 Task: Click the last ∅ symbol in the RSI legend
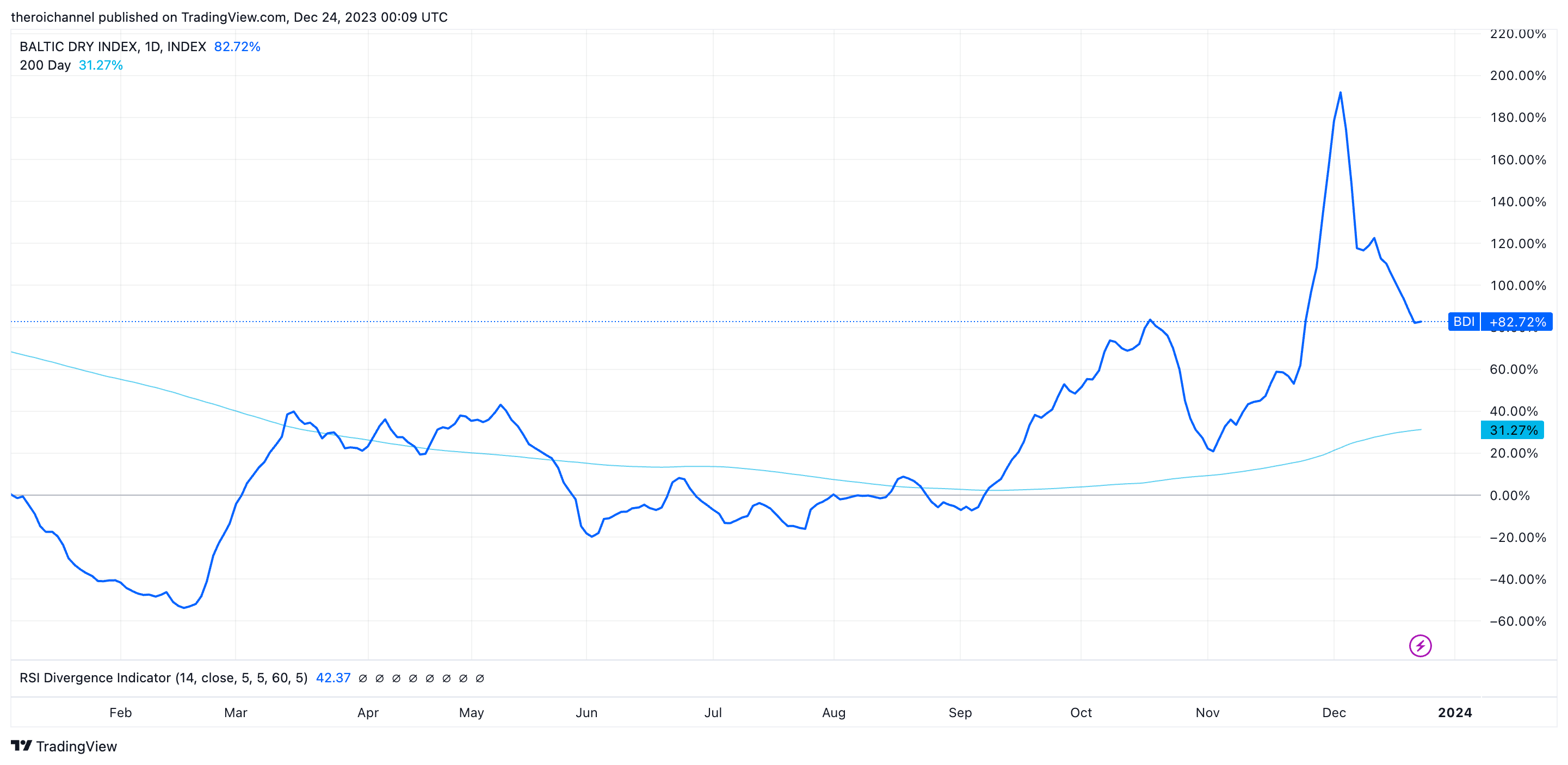coord(480,678)
